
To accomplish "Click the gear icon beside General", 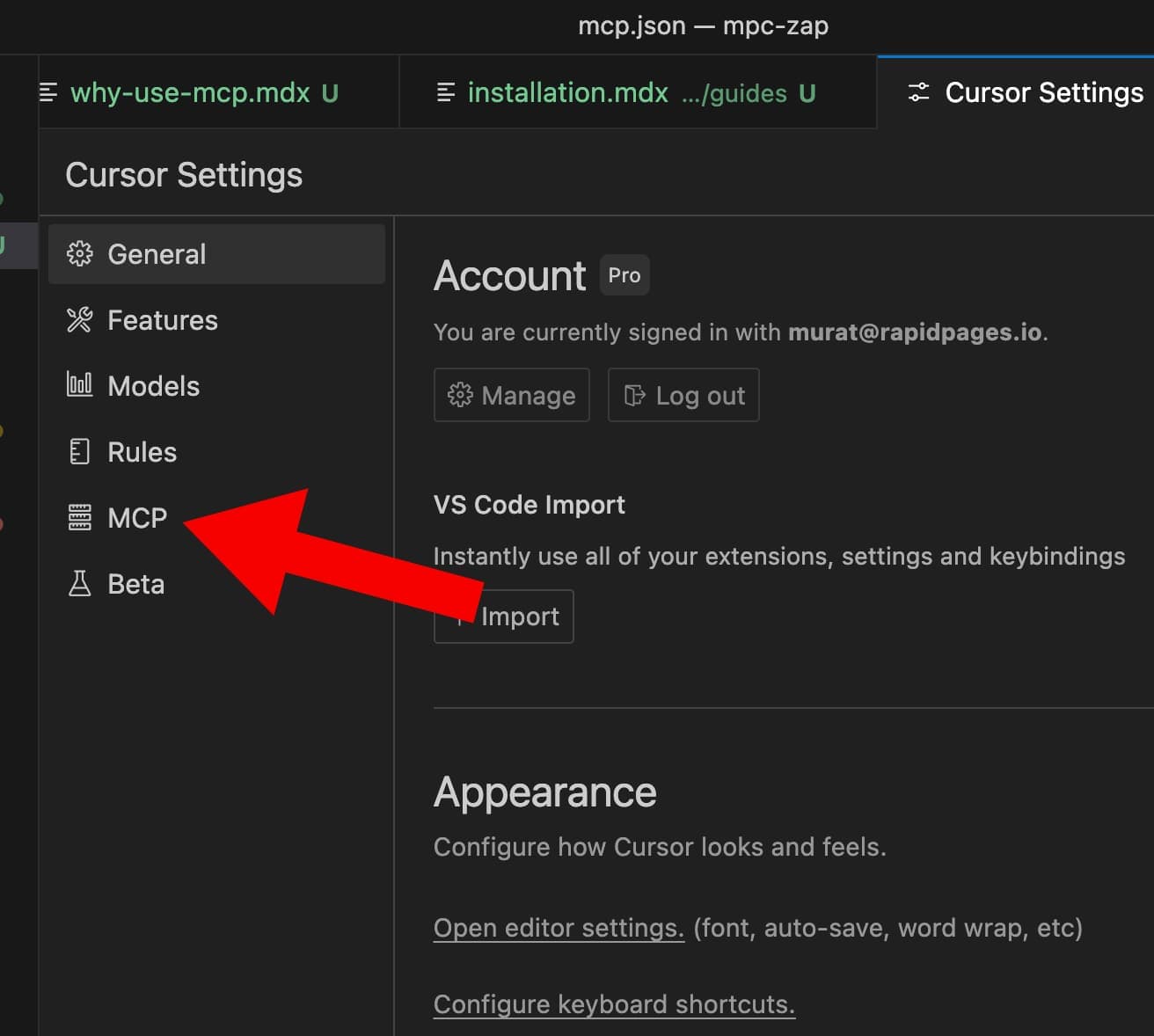I will pos(79,254).
